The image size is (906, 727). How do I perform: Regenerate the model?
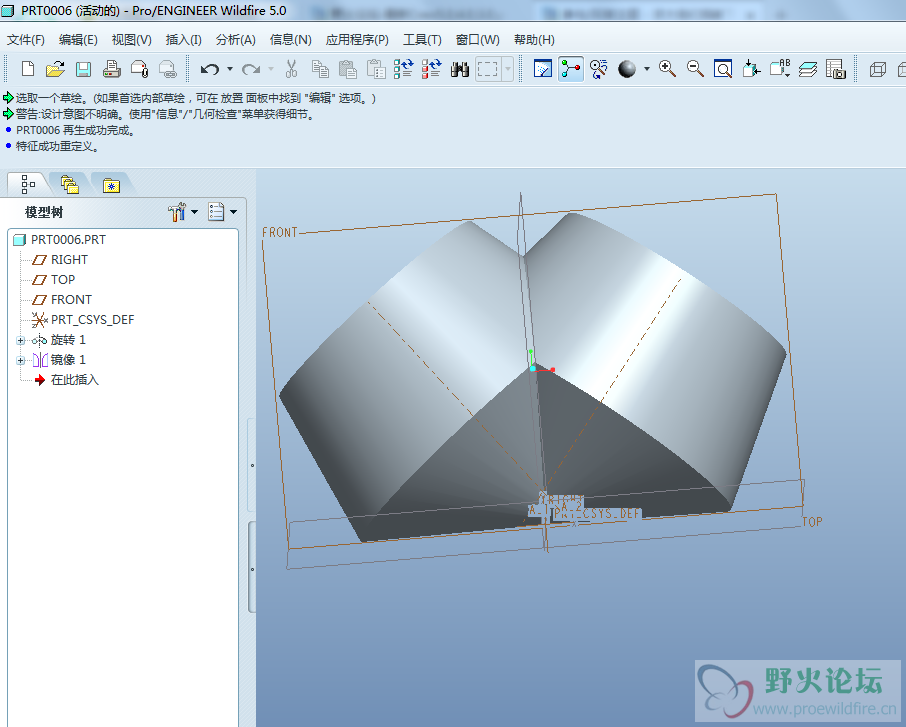click(403, 69)
